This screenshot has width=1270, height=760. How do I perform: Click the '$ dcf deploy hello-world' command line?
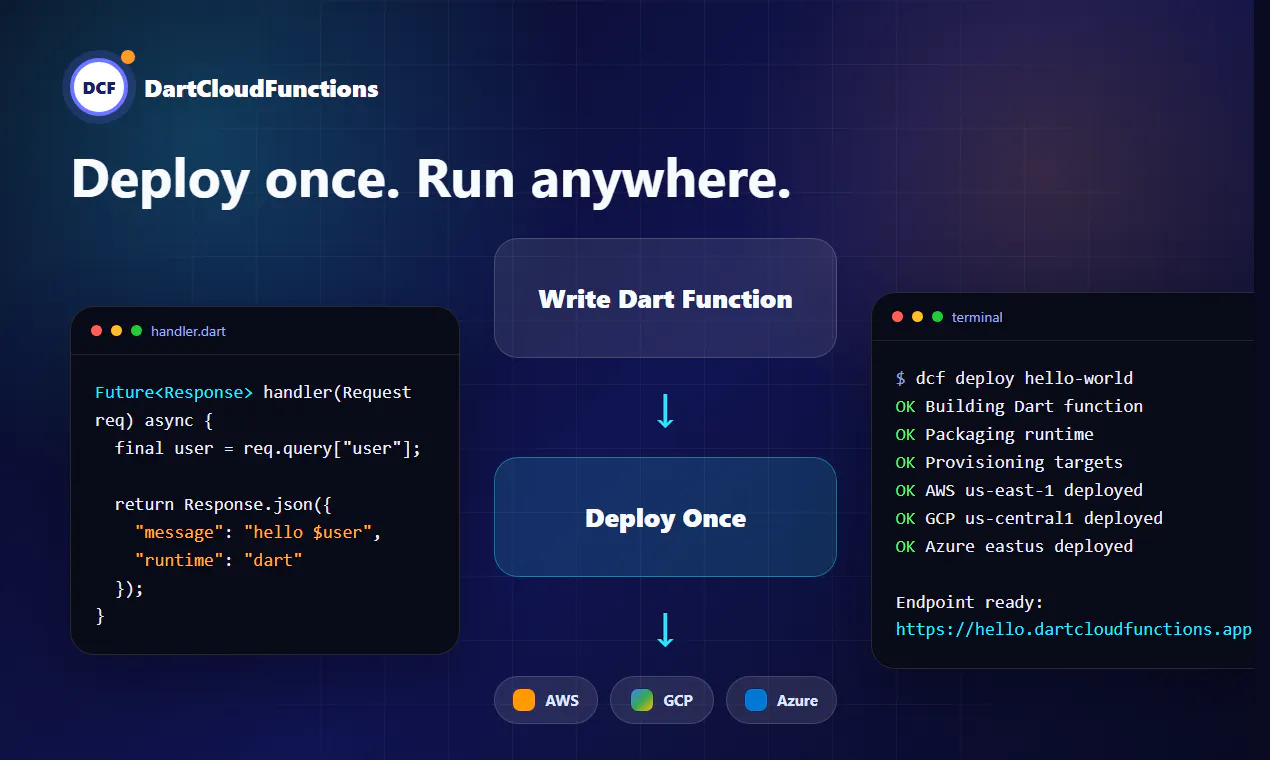(1015, 378)
